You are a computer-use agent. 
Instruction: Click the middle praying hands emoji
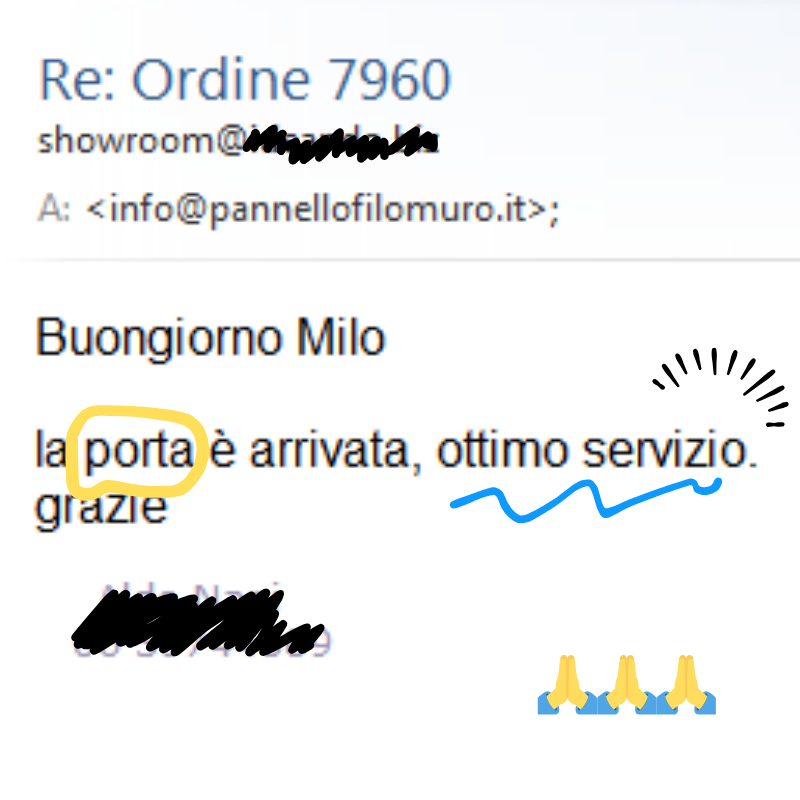tap(627, 684)
